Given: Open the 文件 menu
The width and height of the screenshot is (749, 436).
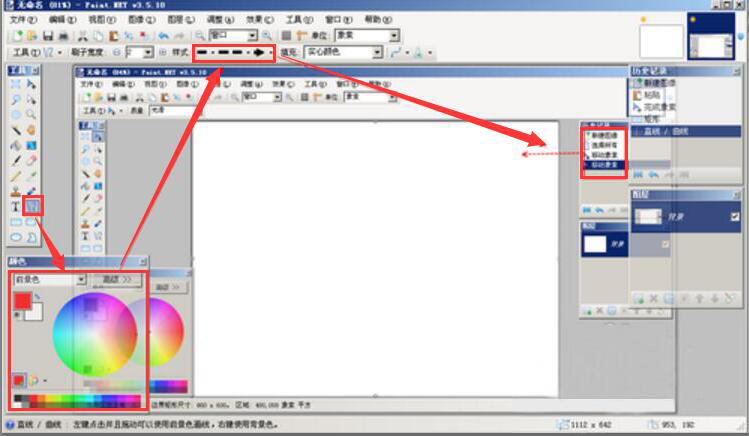Looking at the screenshot, I should [x=23, y=20].
